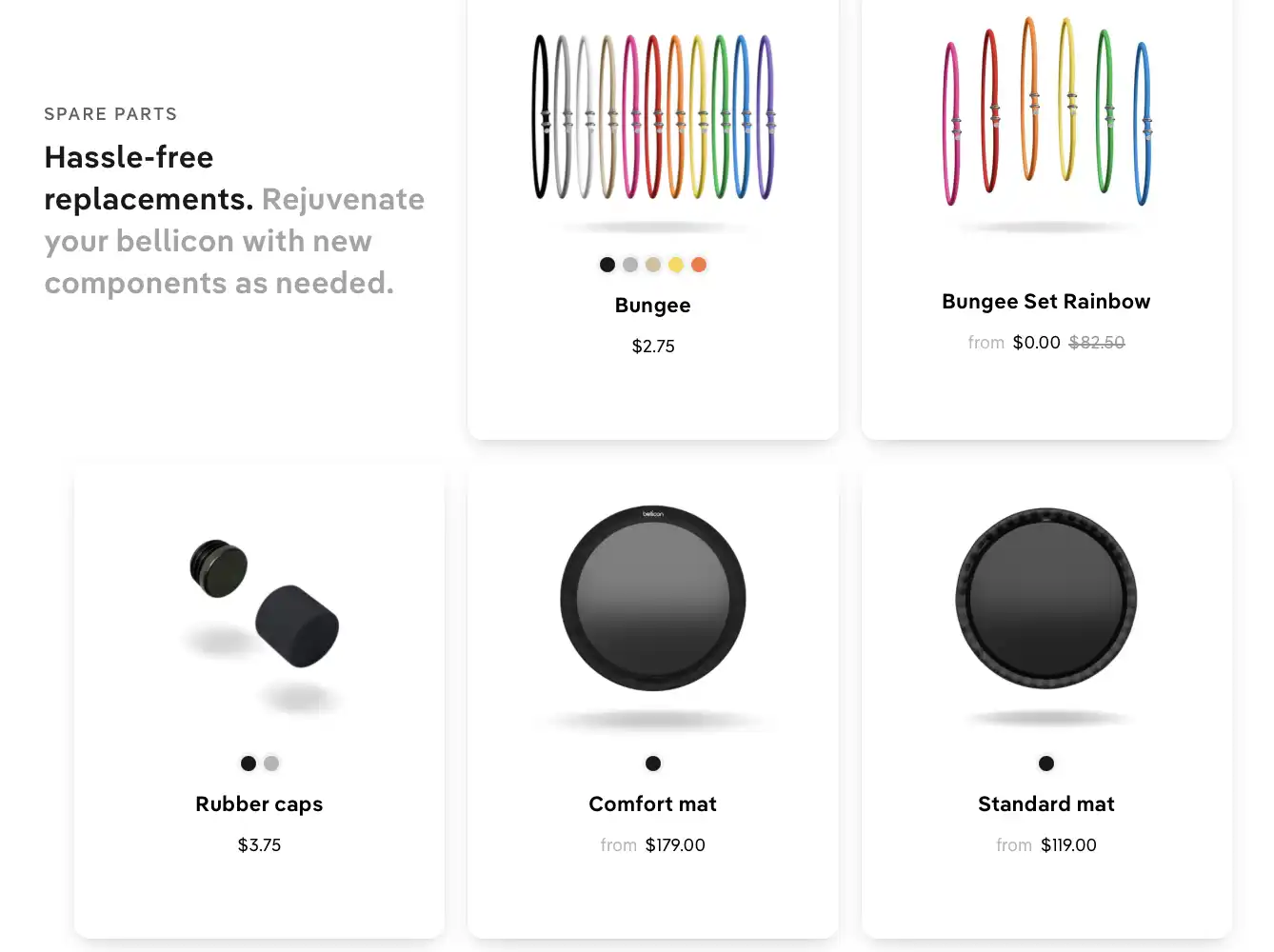Select the black Bungee color swatch
The width and height of the screenshot is (1274, 952).
coord(607,265)
